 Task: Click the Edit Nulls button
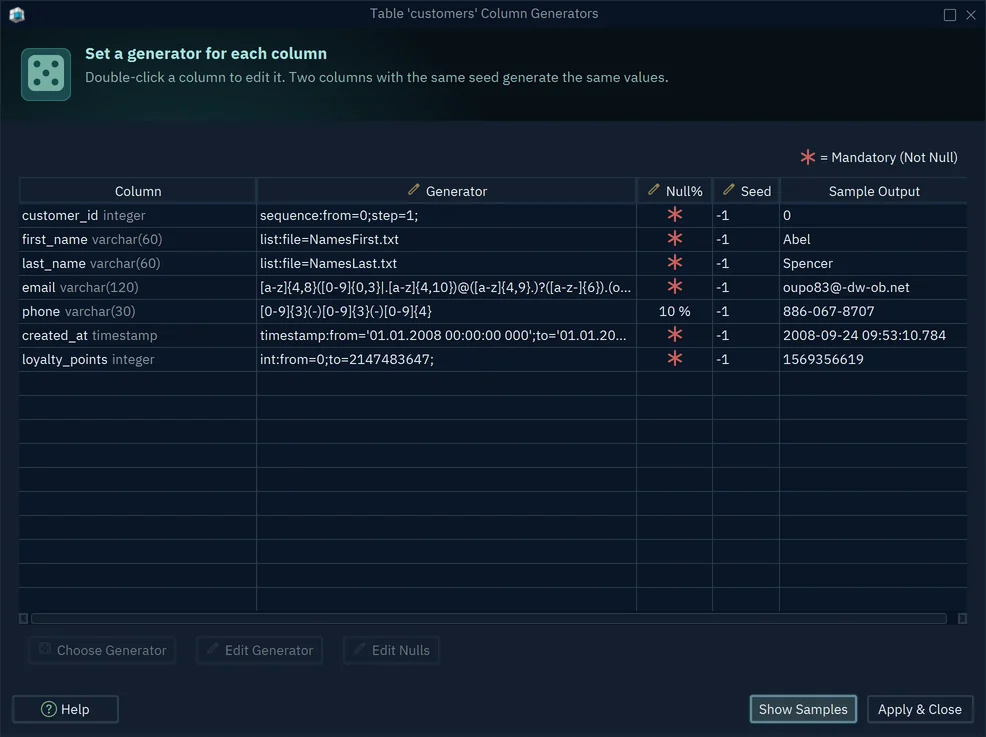pos(391,650)
